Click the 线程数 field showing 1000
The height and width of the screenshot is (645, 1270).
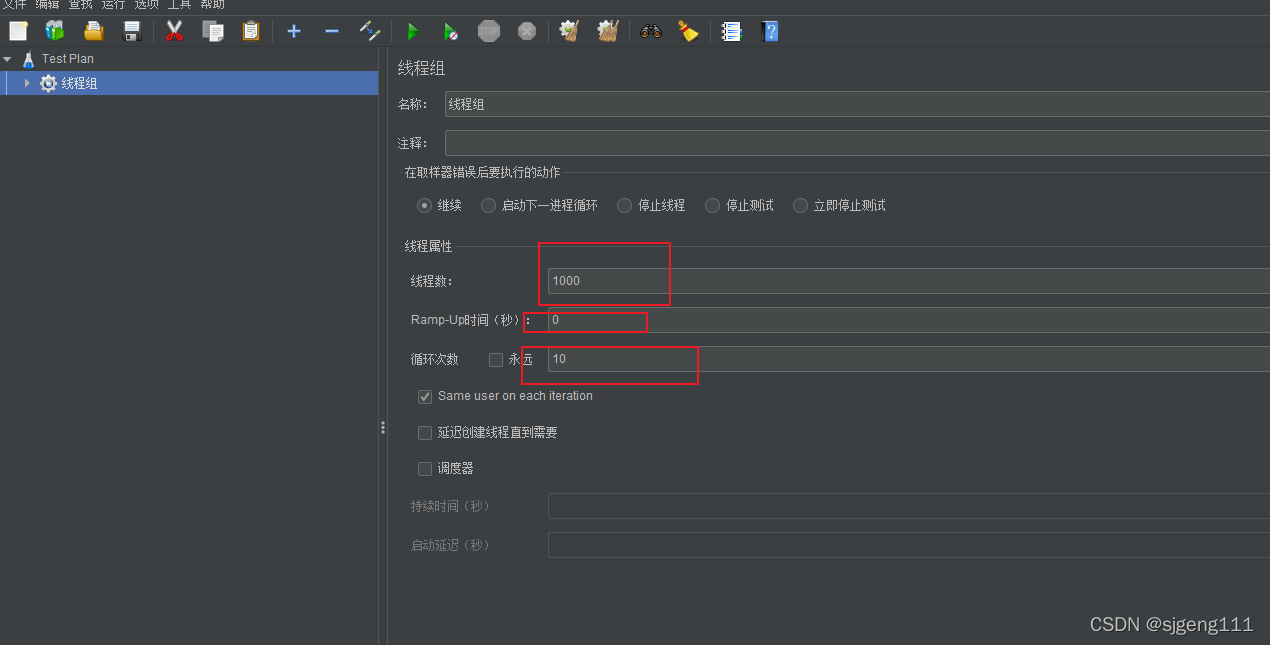pos(908,281)
